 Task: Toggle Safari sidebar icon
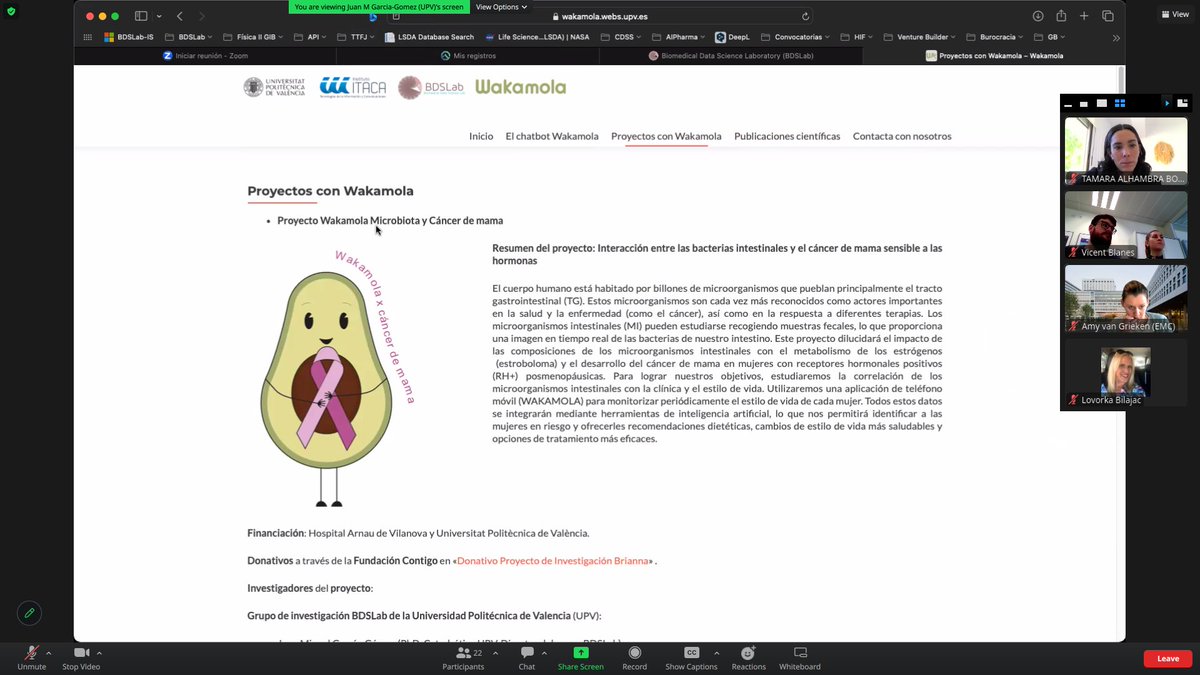[141, 16]
